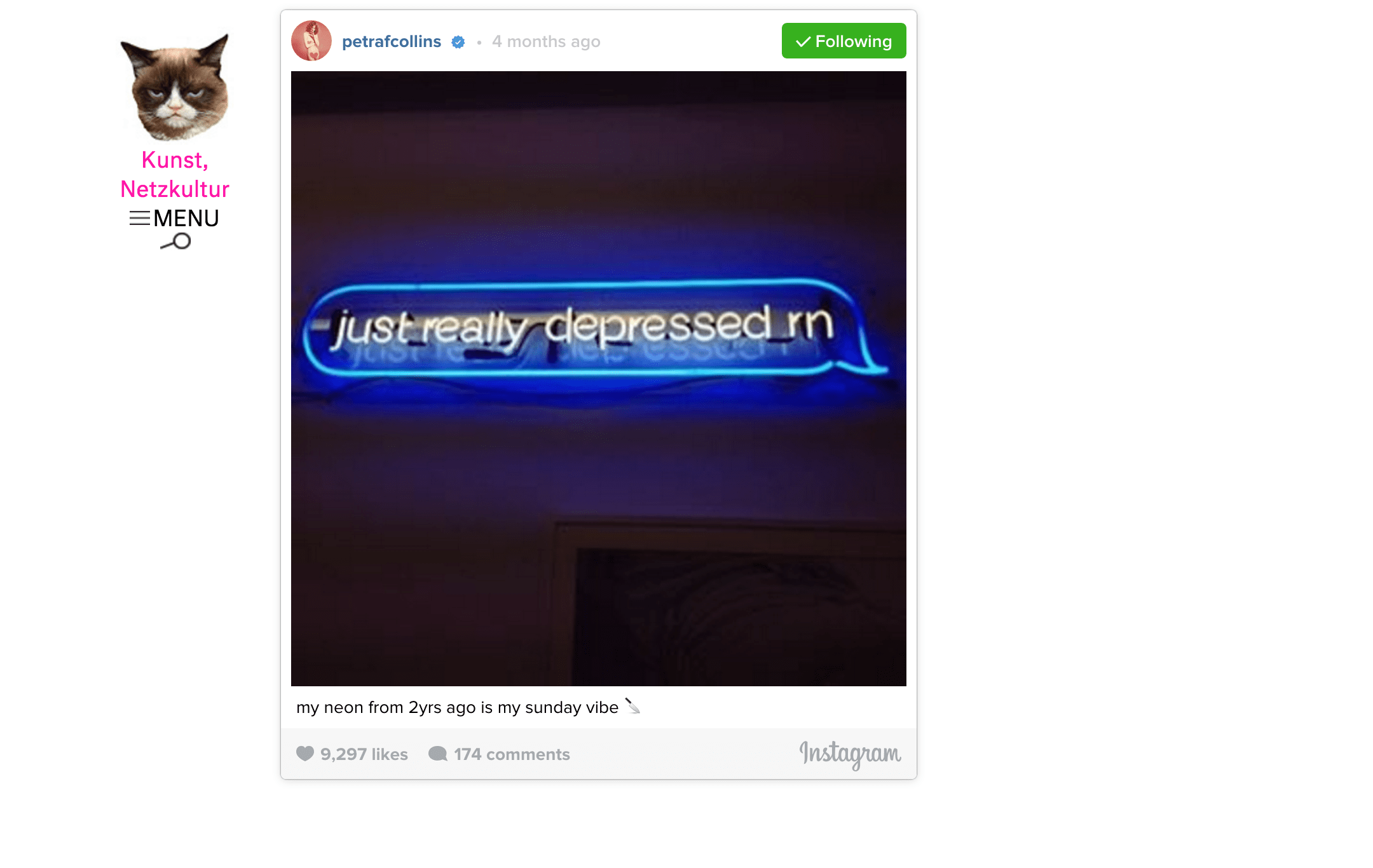
Task: Click the speech bubble comments icon
Action: pyautogui.click(x=438, y=754)
